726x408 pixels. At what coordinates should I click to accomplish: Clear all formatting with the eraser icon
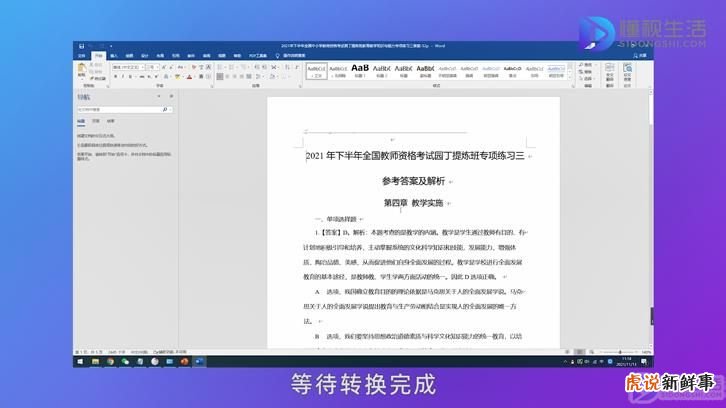point(194,67)
